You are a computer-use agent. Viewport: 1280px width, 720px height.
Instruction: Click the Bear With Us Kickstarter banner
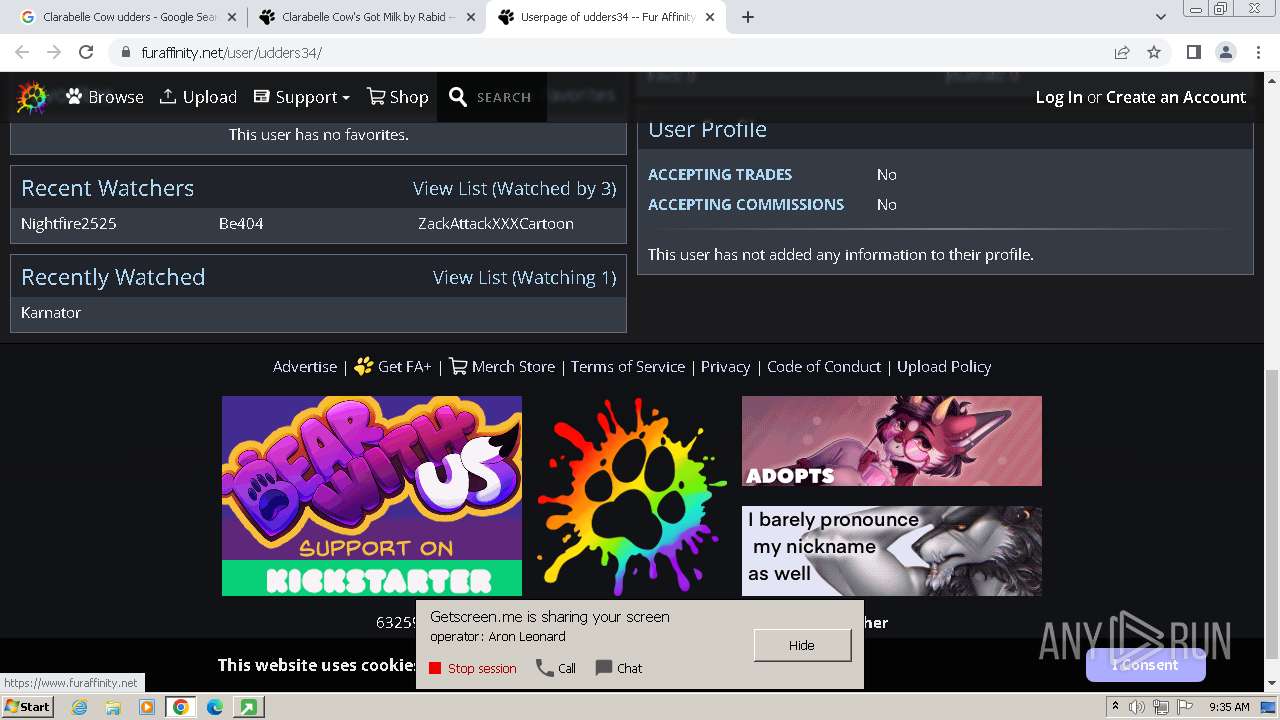pos(372,496)
